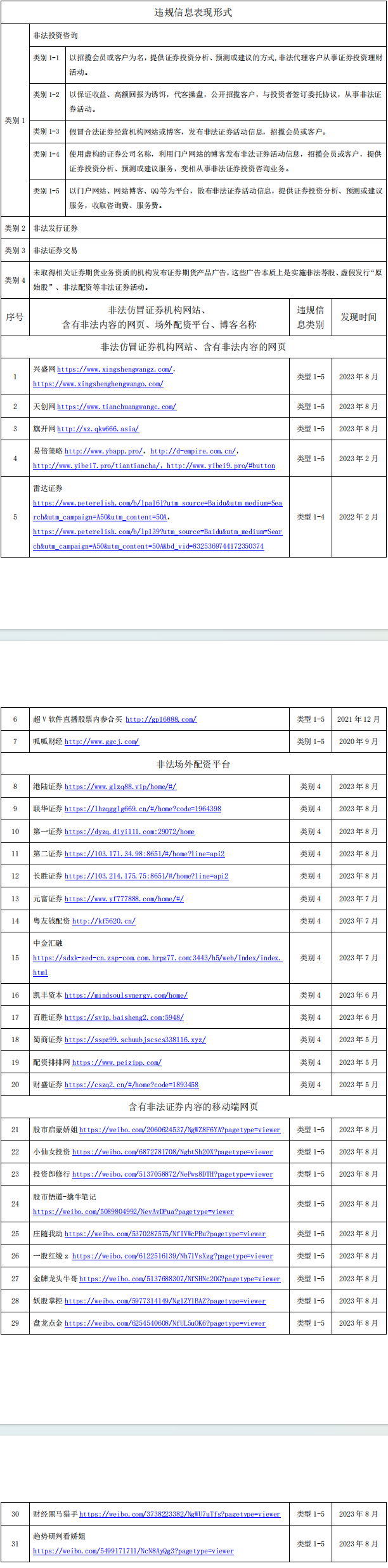Image resolution: width=388 pixels, height=1568 pixels.
Task: Click the title 违规信息表现形式
Action: pos(193,12)
